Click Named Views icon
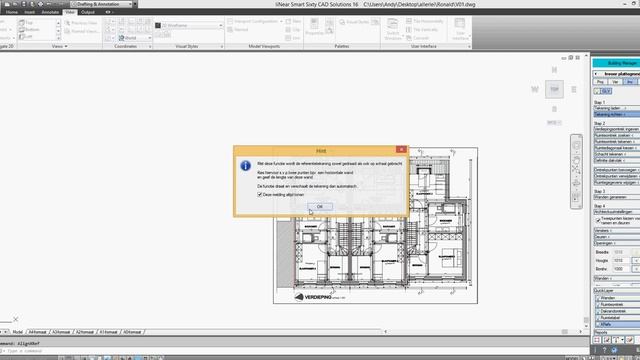Viewport: 640px width, 360px height. coord(67,31)
